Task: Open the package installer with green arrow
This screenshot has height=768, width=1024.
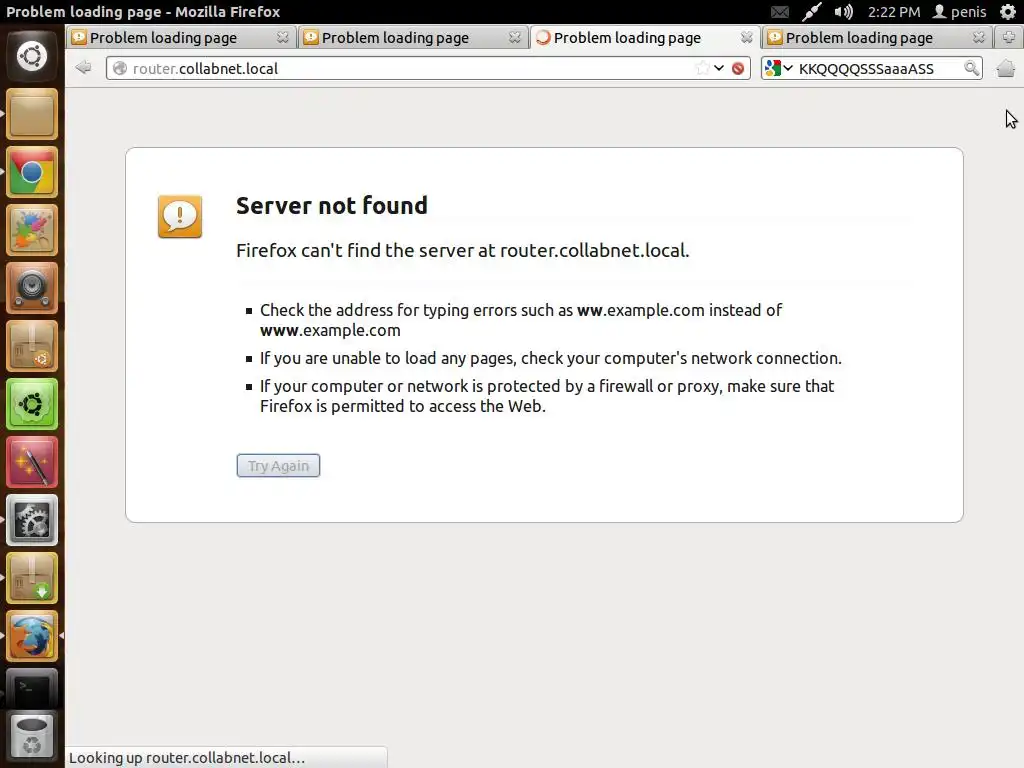Action: click(x=31, y=579)
